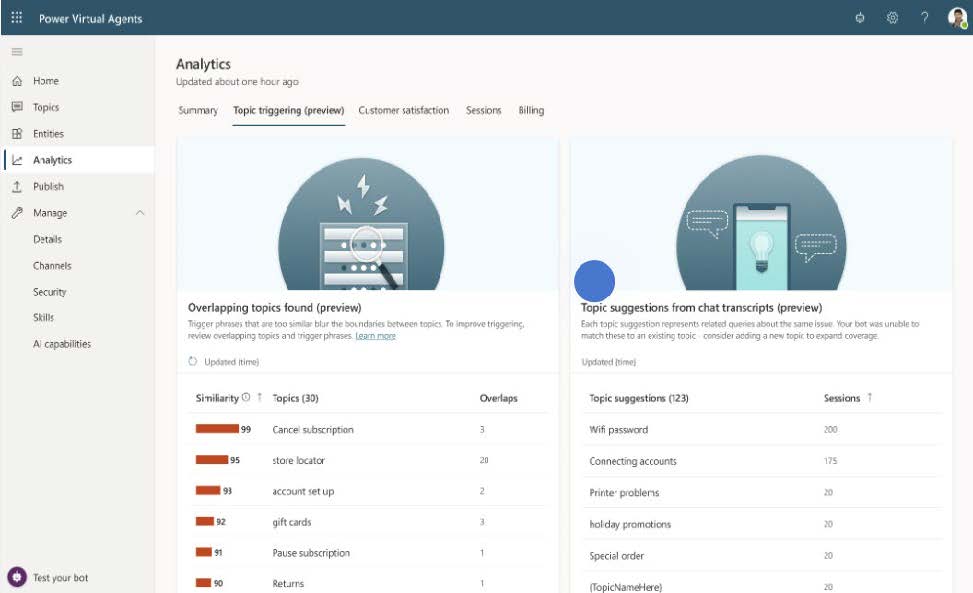Click the Overlapping topics illustration

361,224
